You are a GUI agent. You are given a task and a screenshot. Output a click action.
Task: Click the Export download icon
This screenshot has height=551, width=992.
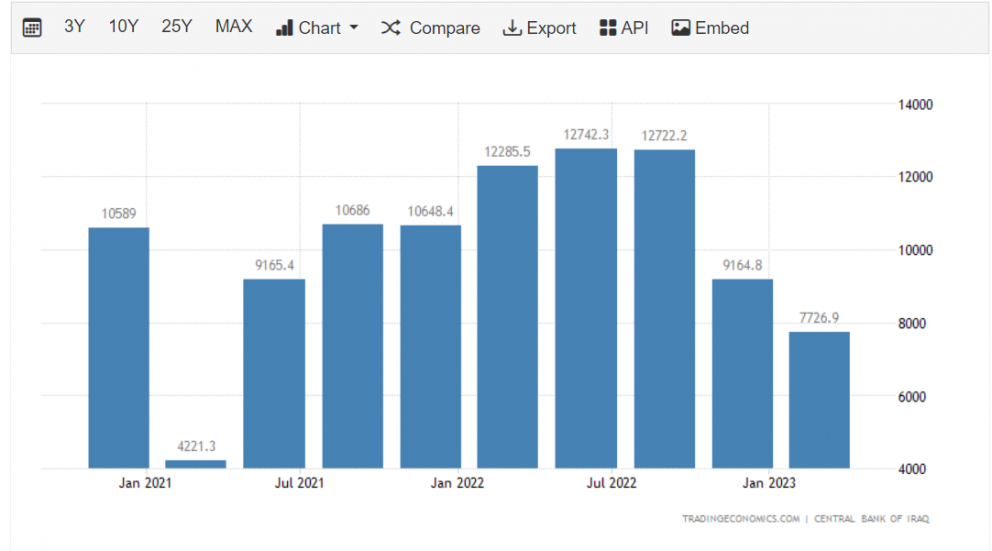(512, 28)
